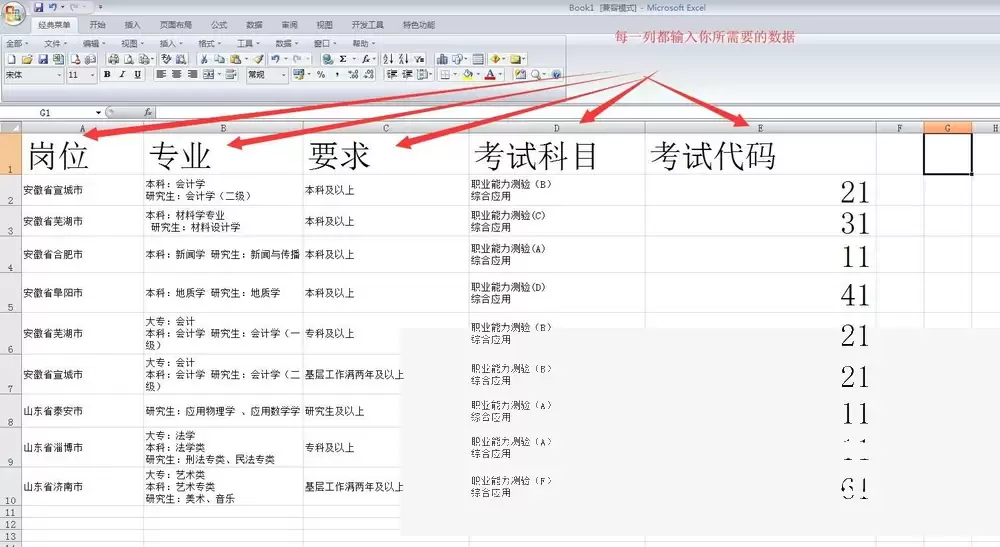Switch to the 公式 ribbon tab
Image resolution: width=1000 pixels, height=547 pixels.
219,25
